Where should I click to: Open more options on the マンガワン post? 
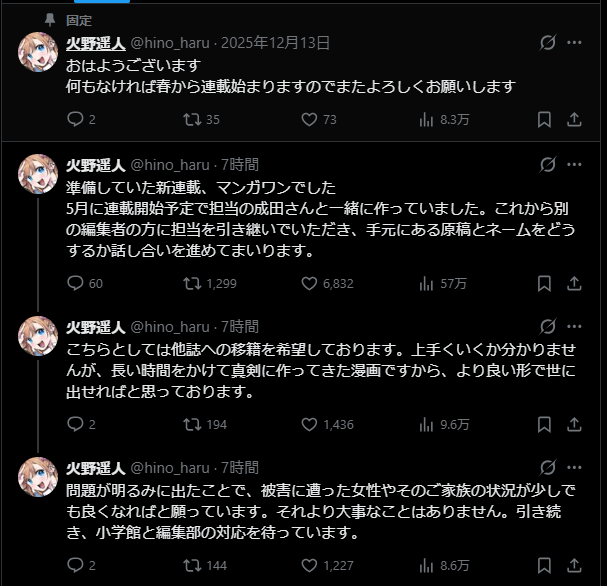point(575,164)
